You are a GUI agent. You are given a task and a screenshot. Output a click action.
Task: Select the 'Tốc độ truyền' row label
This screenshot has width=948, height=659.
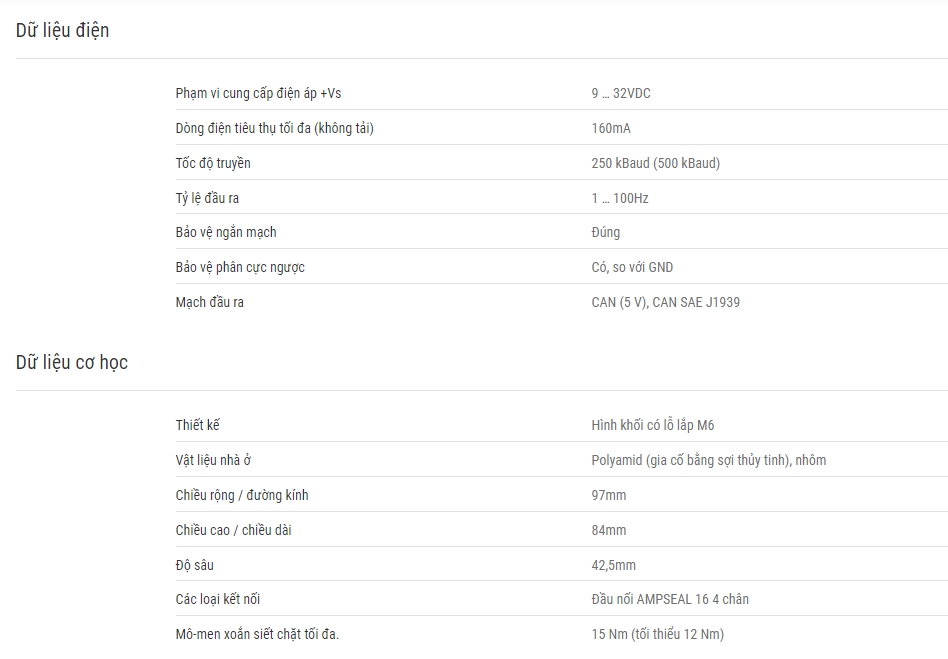(x=213, y=163)
